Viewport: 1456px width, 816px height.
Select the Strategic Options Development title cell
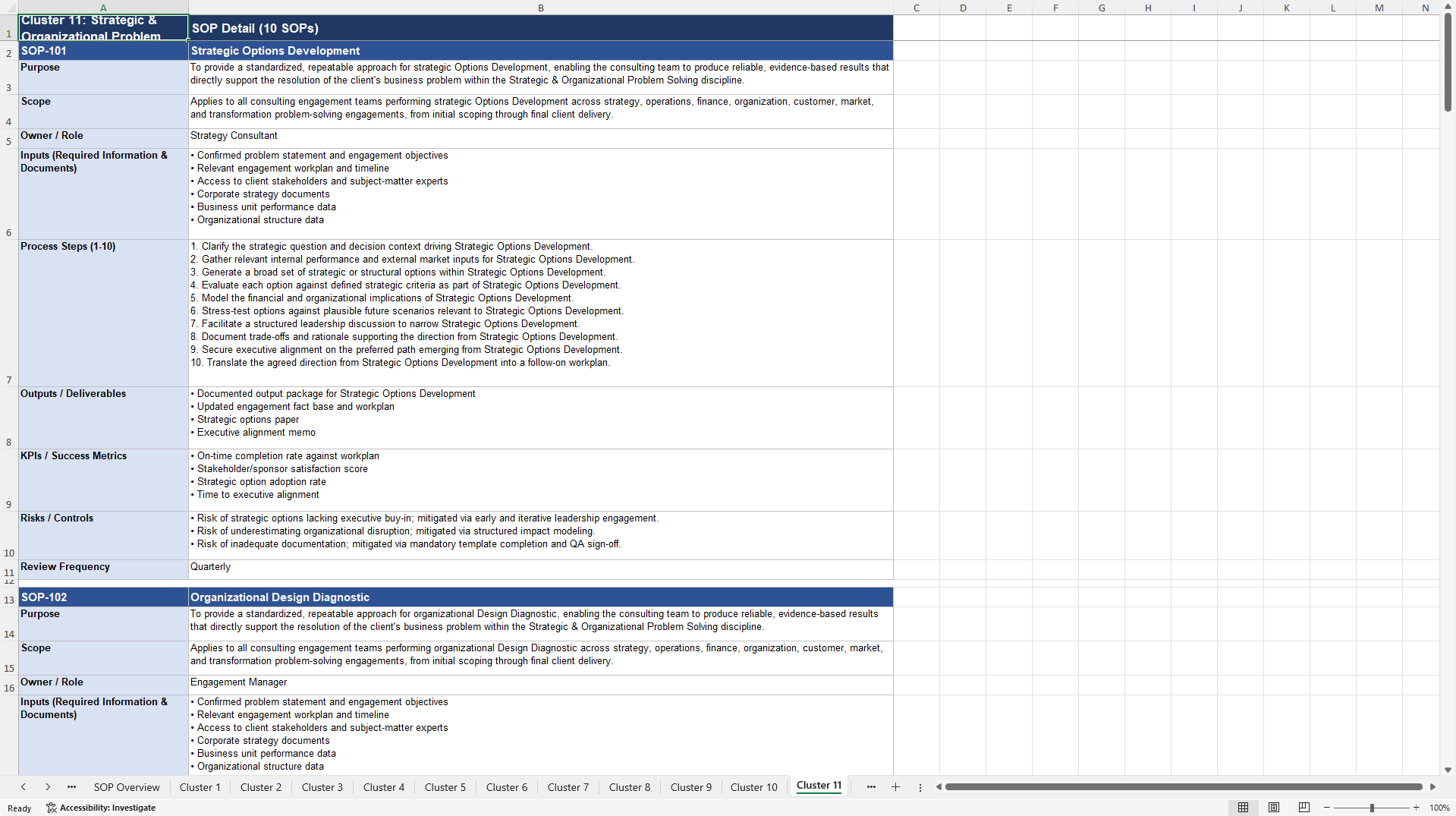point(541,51)
